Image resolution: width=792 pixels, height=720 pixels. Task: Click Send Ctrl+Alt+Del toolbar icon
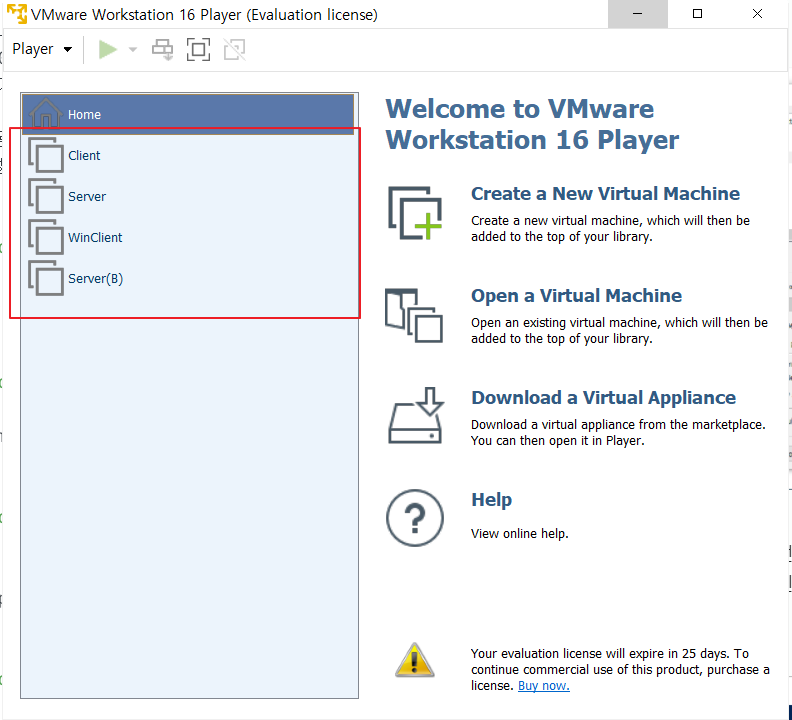point(163,50)
